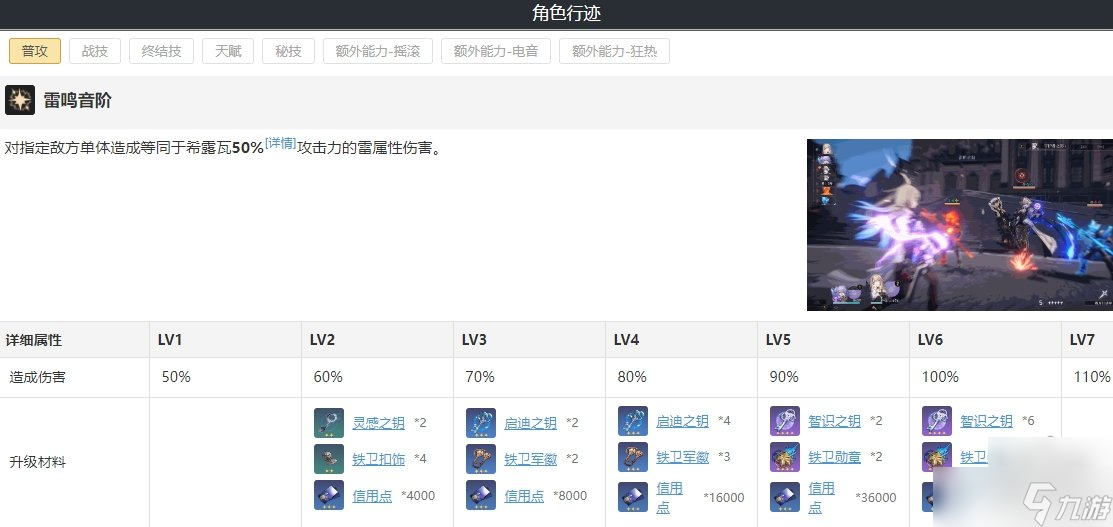
Task: Click the 启迪之钥 icon in the LV4 column
Action: 633,421
